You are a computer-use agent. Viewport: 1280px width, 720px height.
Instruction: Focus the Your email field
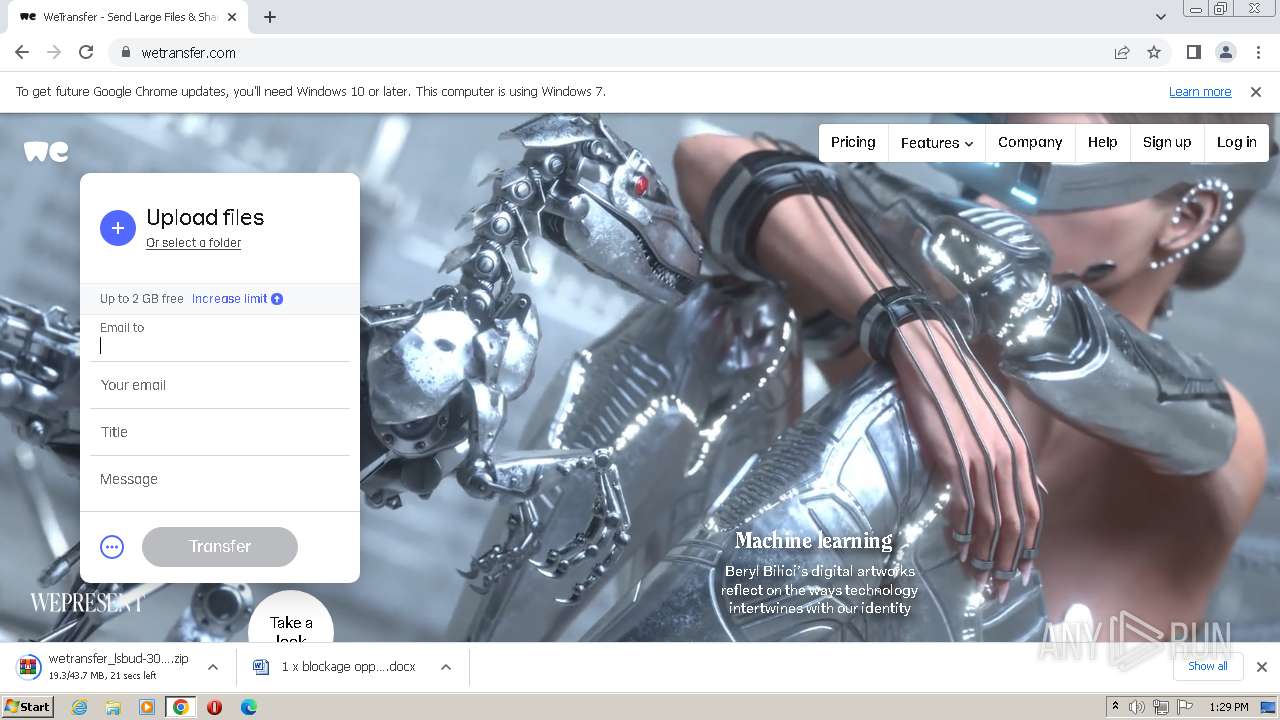click(220, 385)
